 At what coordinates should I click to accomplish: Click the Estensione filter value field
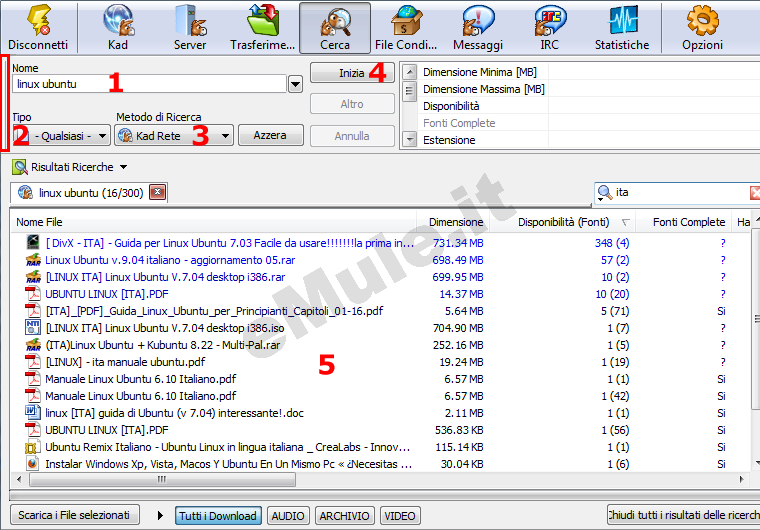click(654, 140)
